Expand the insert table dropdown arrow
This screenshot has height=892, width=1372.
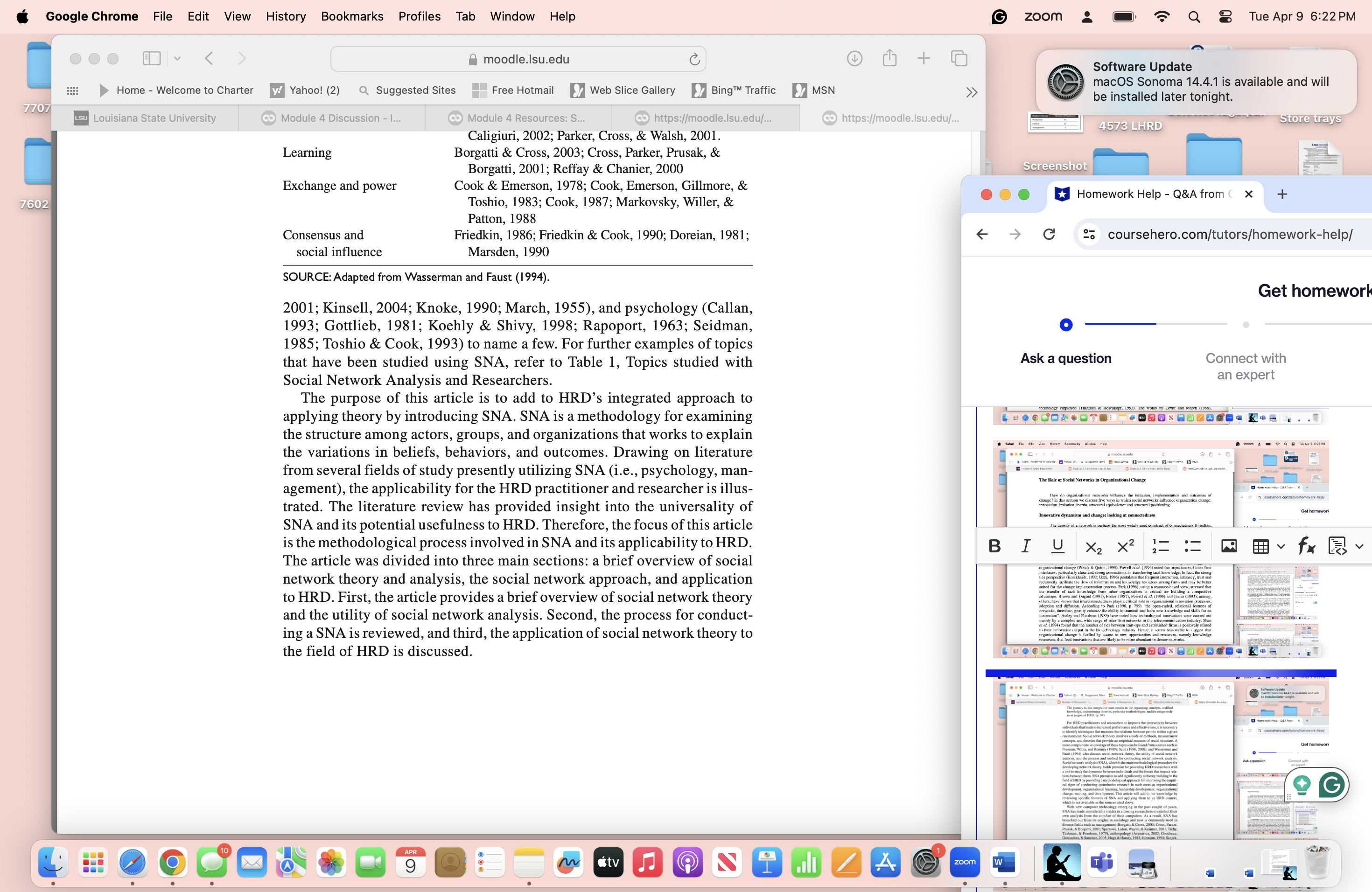point(1281,546)
